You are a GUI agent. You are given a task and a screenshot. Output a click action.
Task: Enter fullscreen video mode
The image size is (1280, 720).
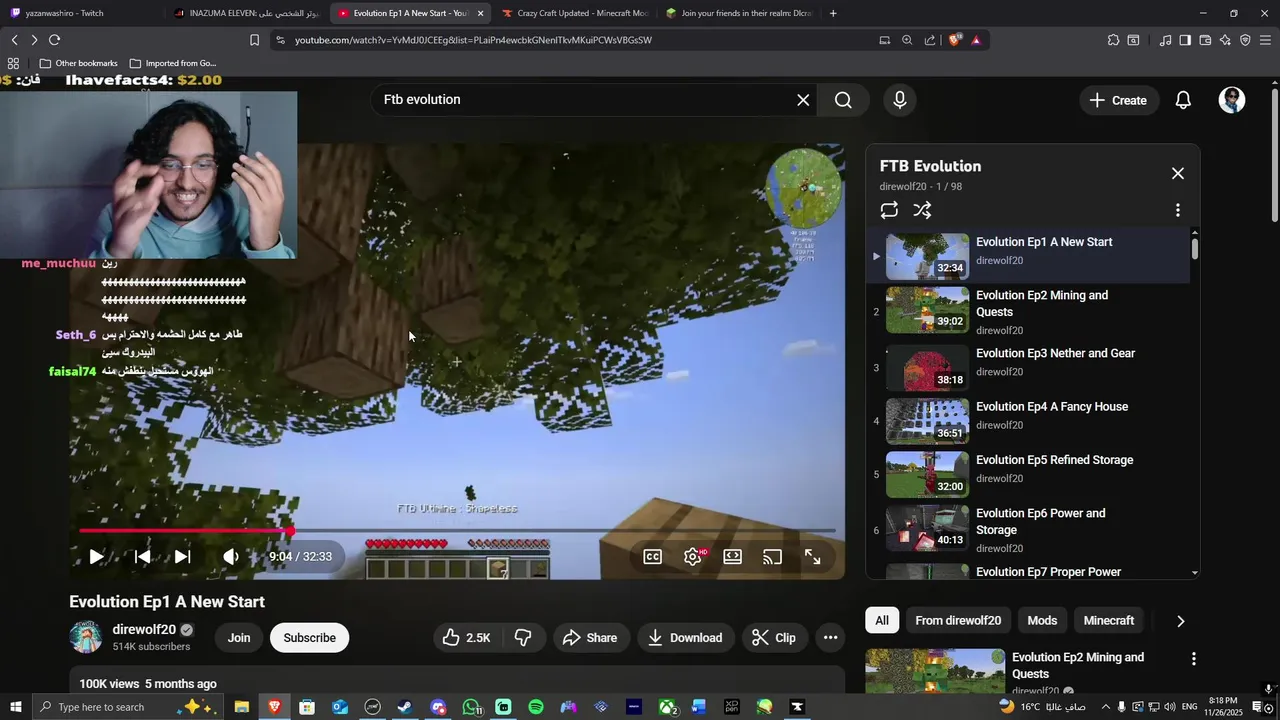coord(813,557)
